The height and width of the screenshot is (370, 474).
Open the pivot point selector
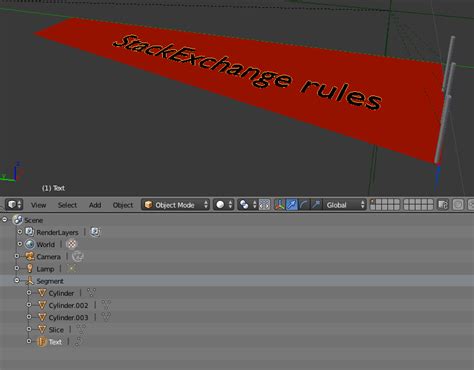(x=248, y=205)
